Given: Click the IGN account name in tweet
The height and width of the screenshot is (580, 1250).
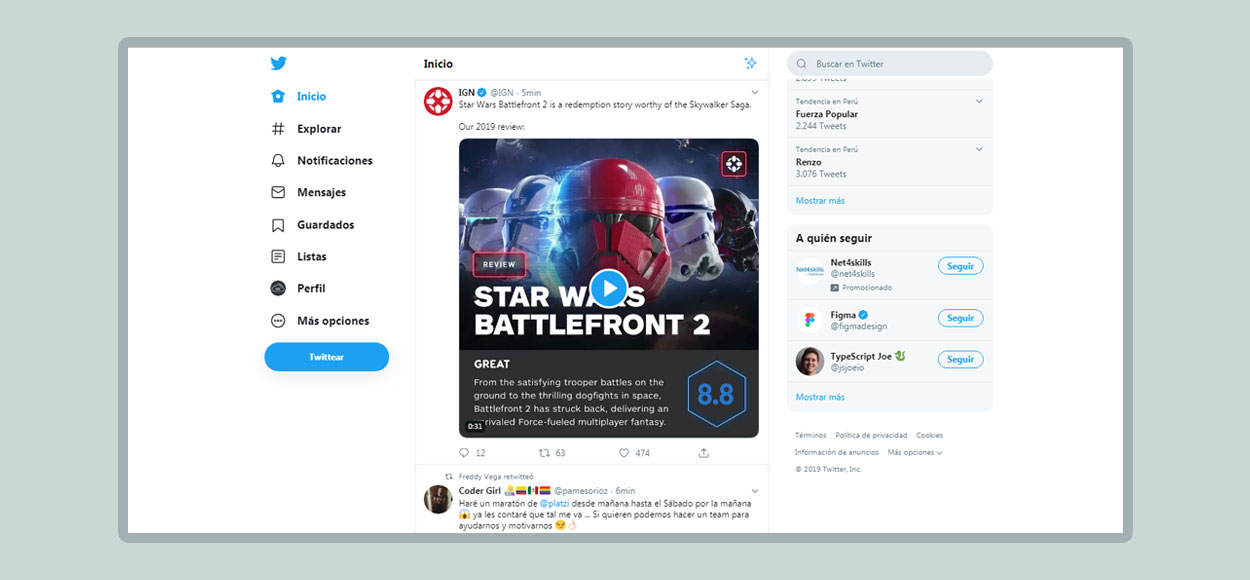Looking at the screenshot, I should 467,93.
